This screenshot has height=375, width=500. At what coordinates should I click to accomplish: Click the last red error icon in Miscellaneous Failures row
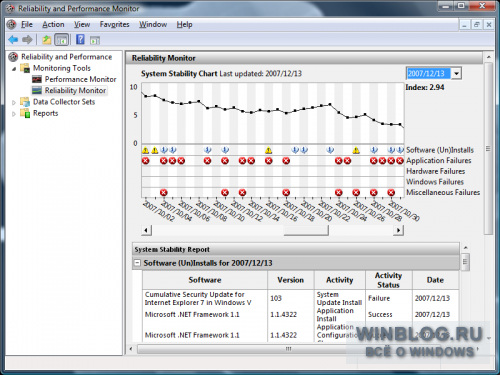pyautogui.click(x=391, y=193)
